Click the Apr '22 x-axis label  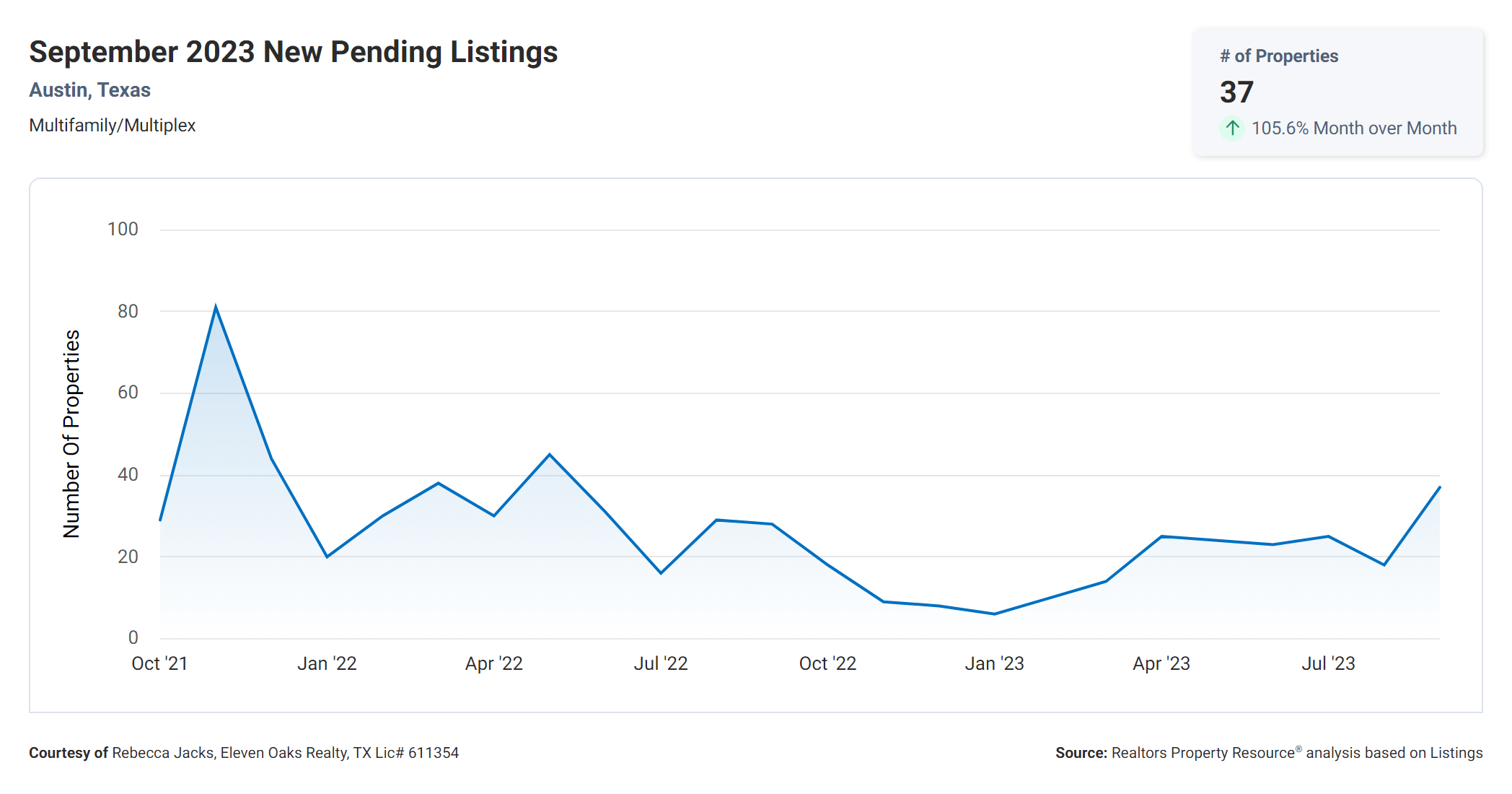point(493,663)
